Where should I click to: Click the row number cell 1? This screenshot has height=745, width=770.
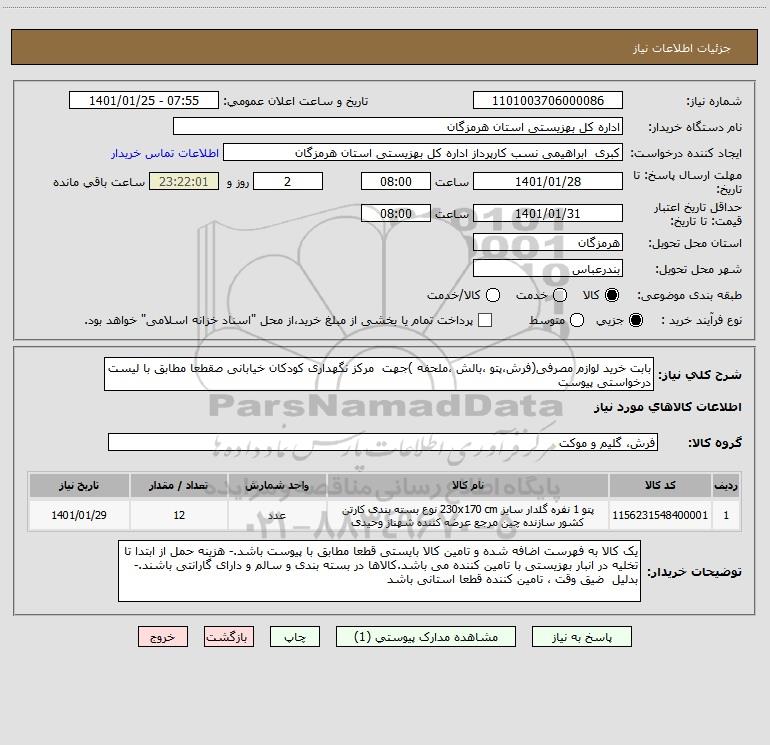[x=726, y=515]
